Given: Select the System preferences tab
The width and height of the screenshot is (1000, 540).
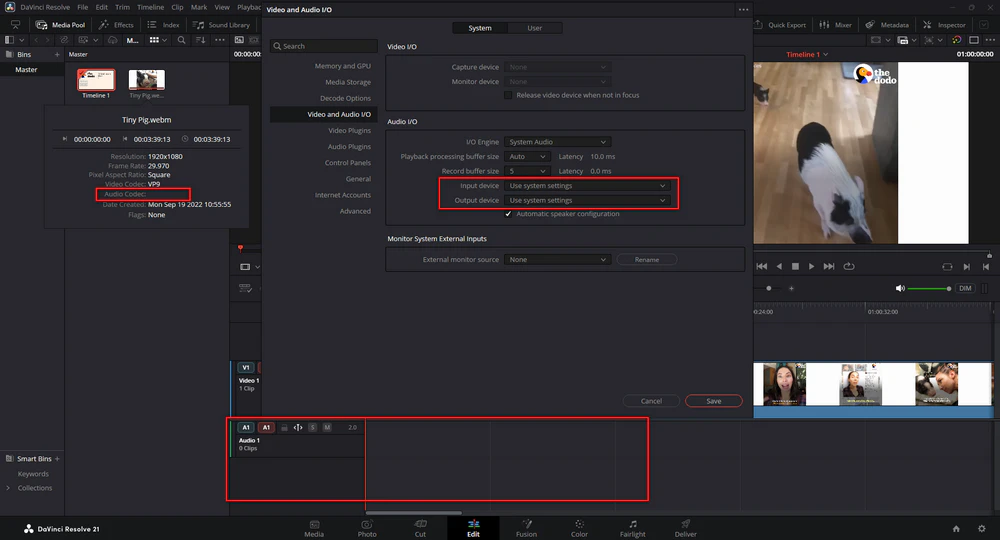Looking at the screenshot, I should pyautogui.click(x=480, y=28).
